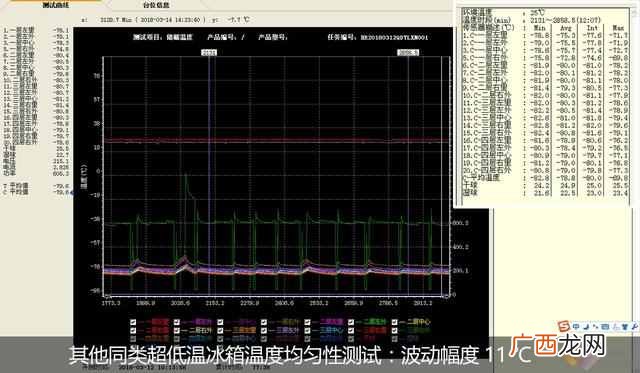Switch to the 测试曲线 tab
This screenshot has width=640, height=373.
click(x=56, y=5)
